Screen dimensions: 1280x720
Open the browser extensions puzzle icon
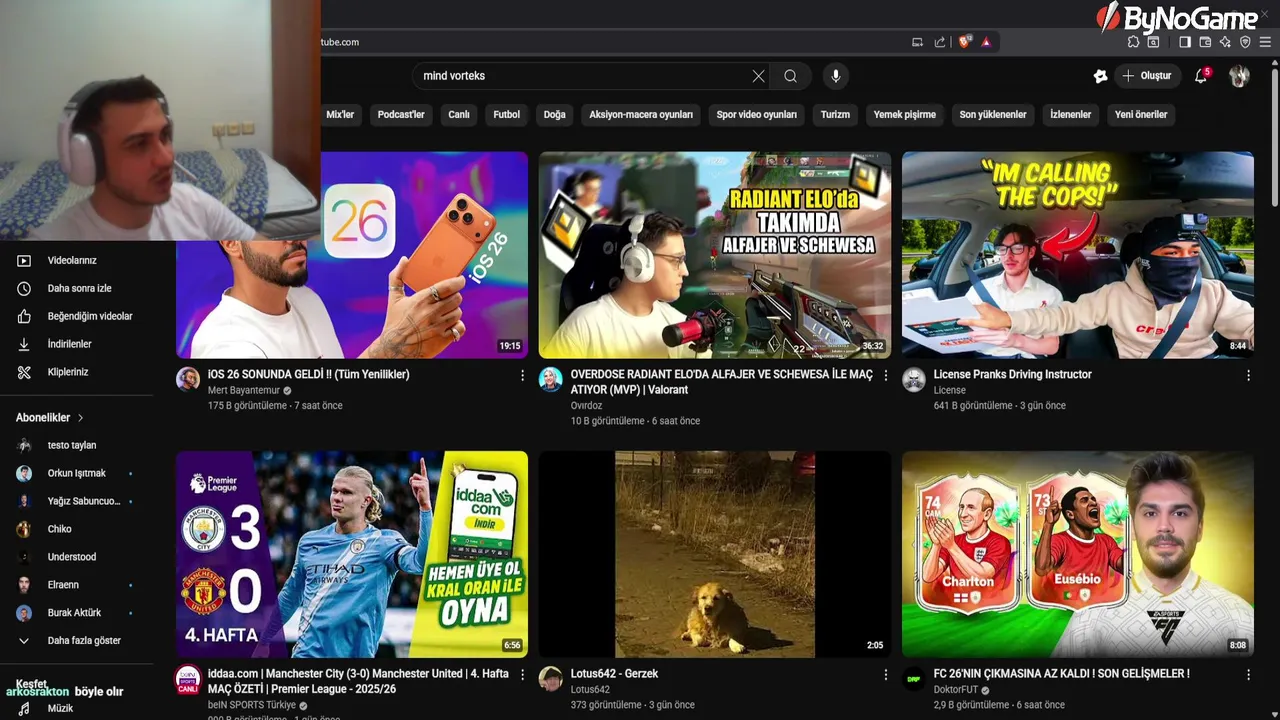coord(1133,42)
